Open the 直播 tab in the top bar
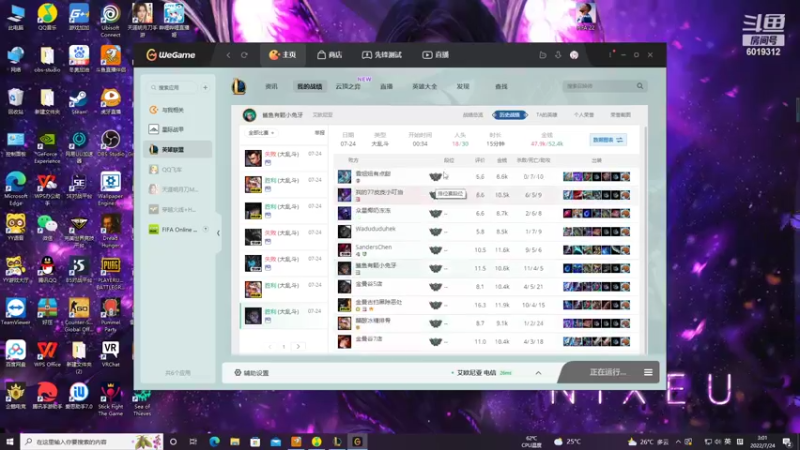Image resolution: width=800 pixels, height=450 pixels. click(435, 55)
